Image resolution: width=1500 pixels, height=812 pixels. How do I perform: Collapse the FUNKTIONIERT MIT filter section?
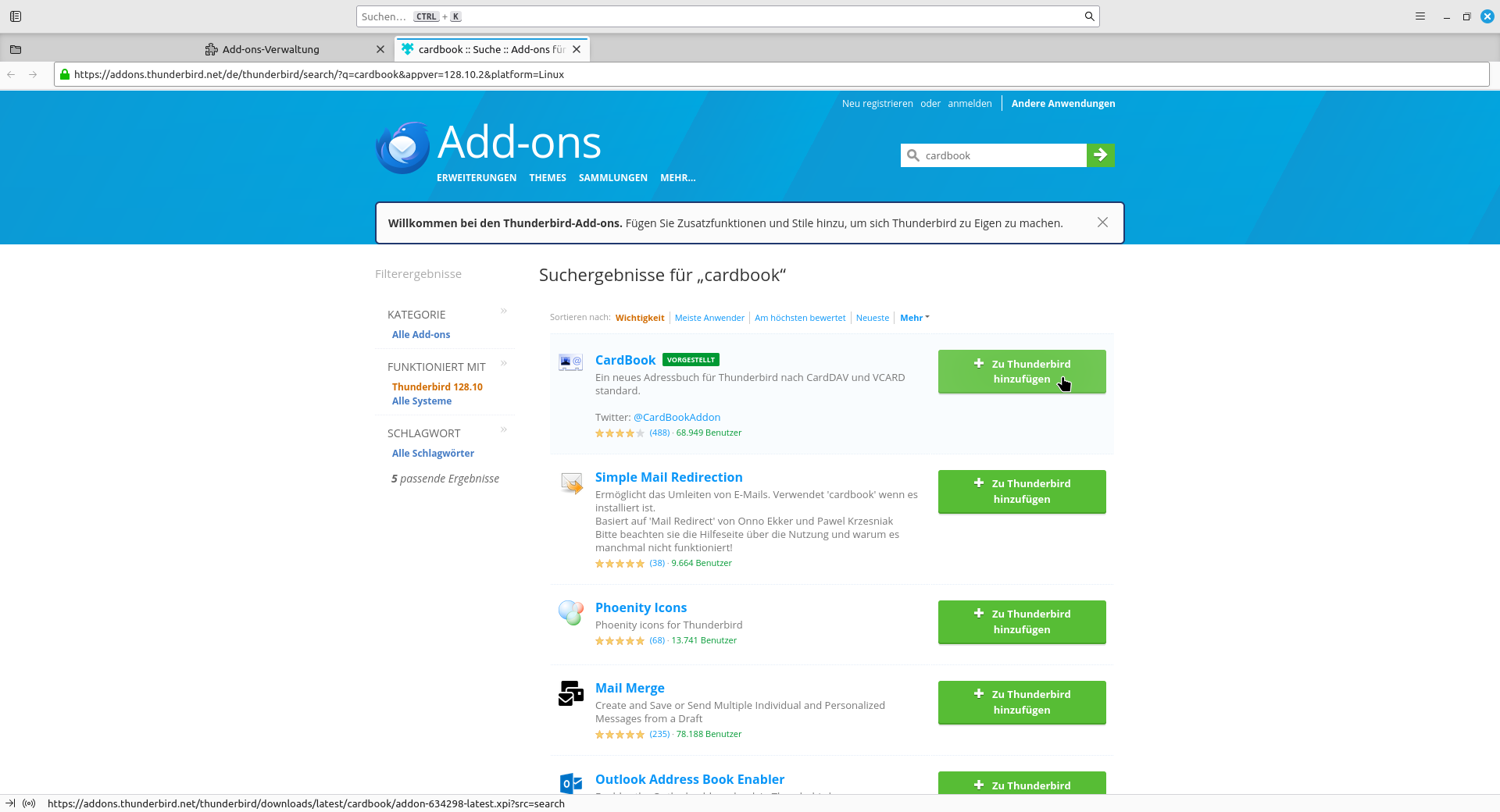click(x=504, y=363)
